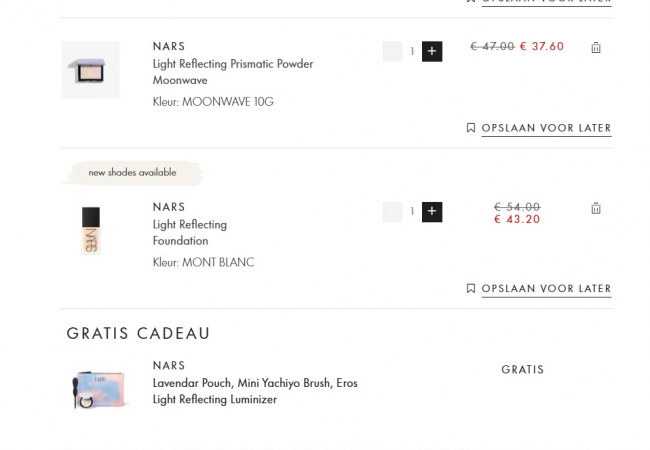Screen dimensions: 650x450
Task: Click bookmark icon beside Moonwave powder
Action: (471, 128)
